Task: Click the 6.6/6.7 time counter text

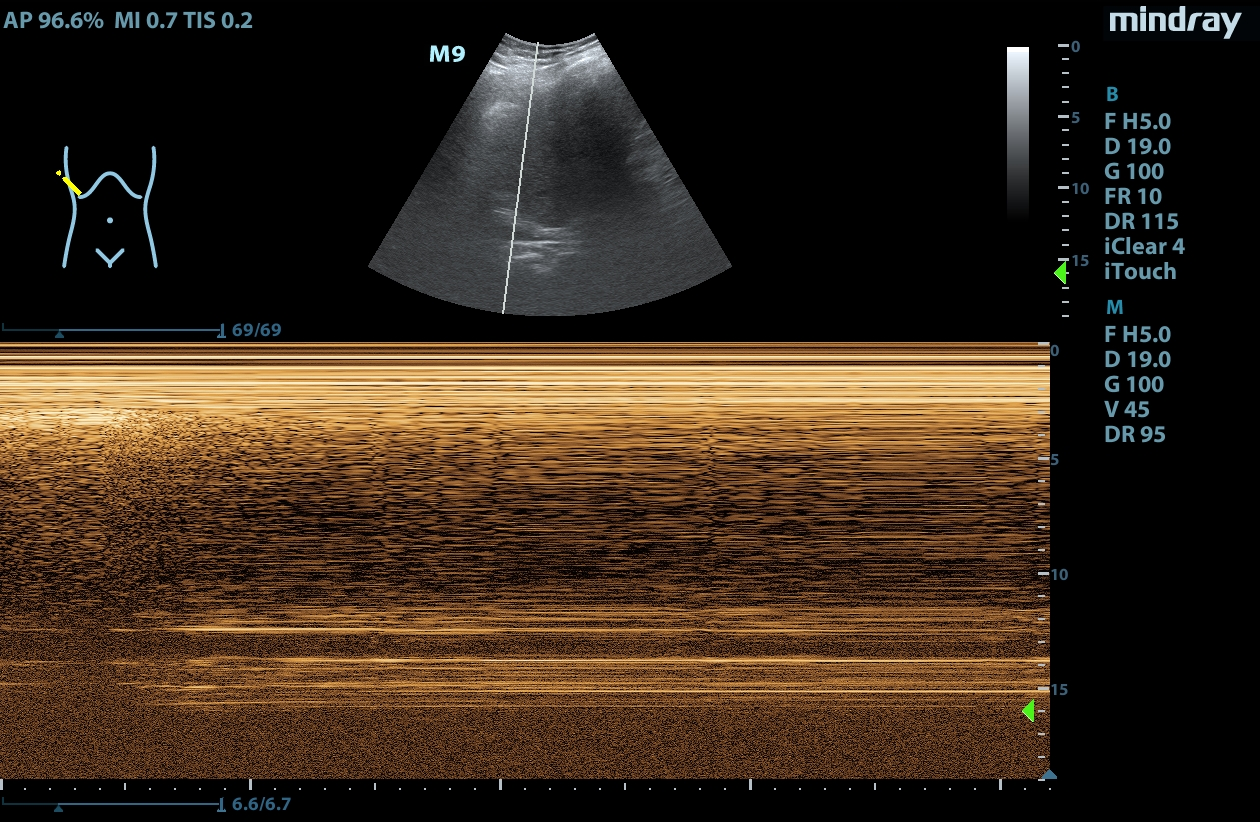Action: coord(260,803)
